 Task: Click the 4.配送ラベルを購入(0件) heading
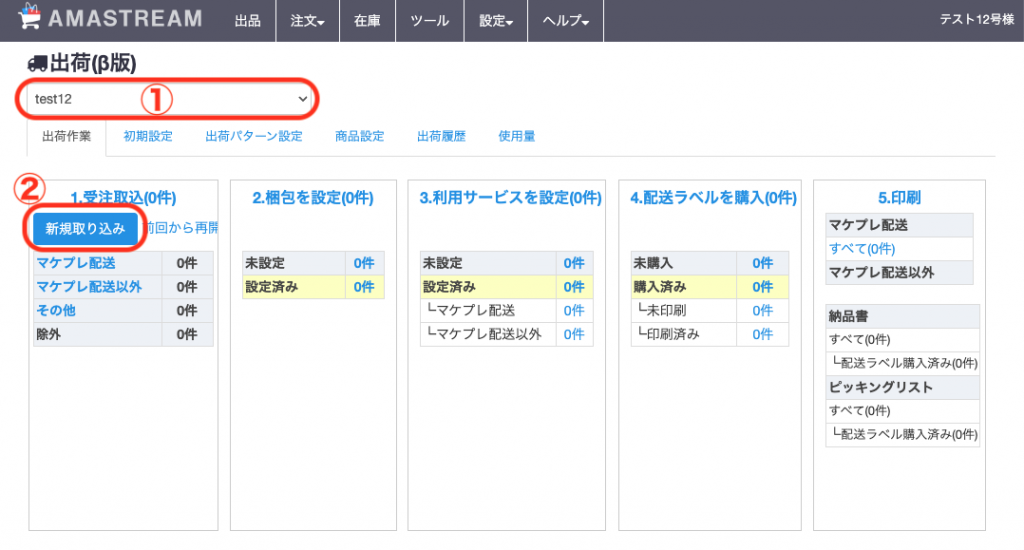tap(713, 198)
